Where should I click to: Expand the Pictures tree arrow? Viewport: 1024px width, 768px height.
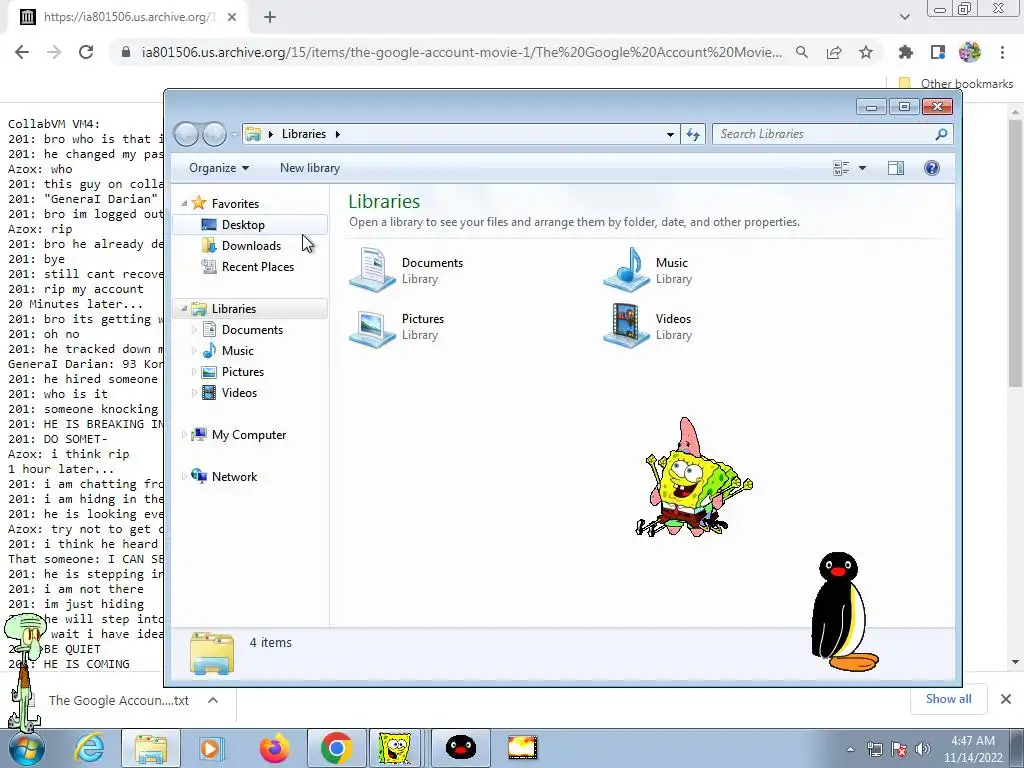coord(194,372)
